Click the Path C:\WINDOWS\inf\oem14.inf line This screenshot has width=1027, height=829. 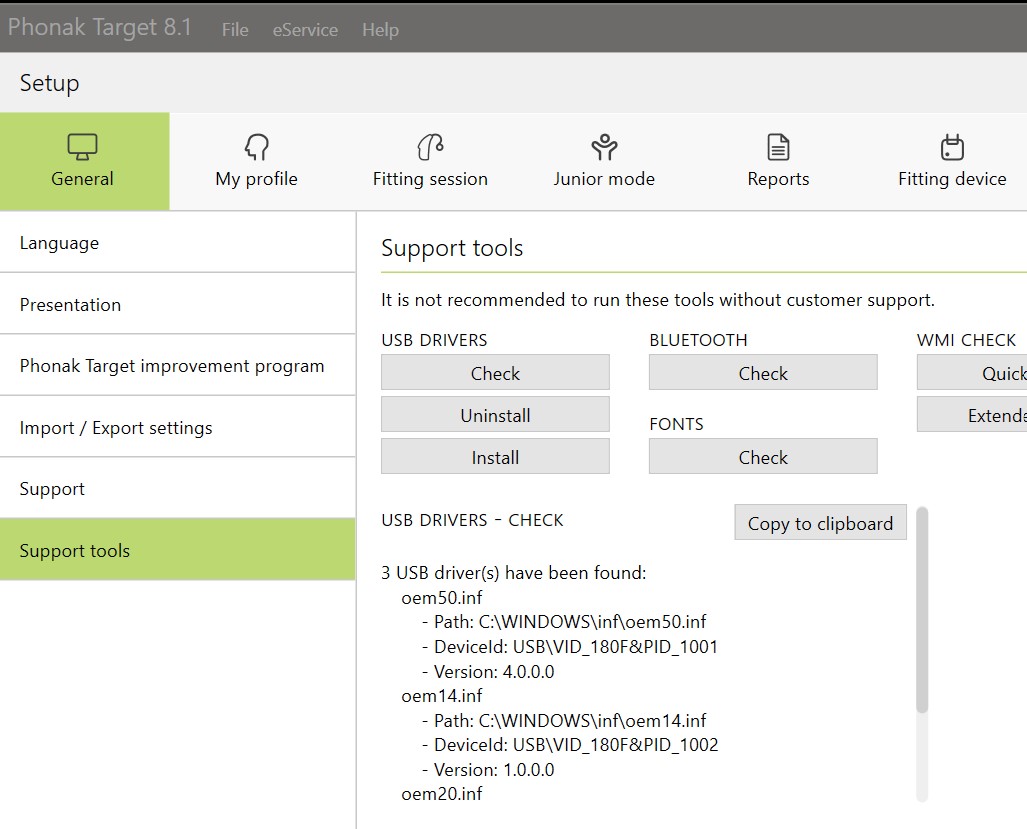click(x=564, y=720)
